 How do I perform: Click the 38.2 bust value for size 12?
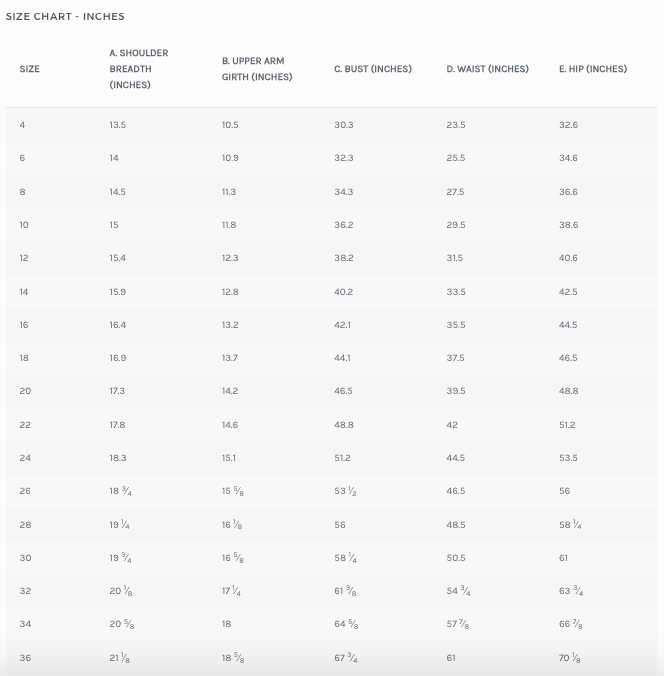pos(344,258)
